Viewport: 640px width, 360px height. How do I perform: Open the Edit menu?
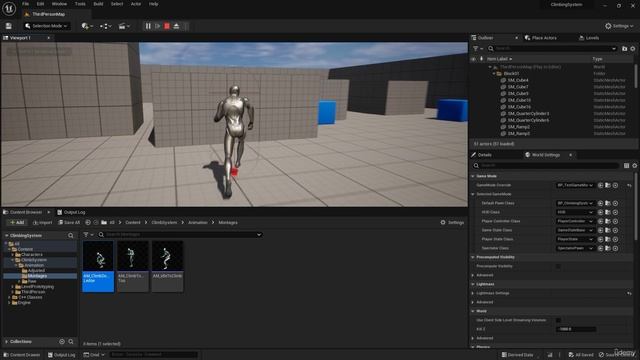coord(40,4)
